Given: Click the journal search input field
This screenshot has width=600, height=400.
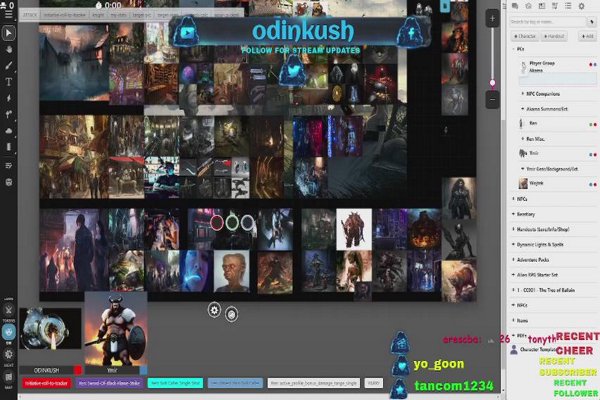Looking at the screenshot, I should click(548, 22).
